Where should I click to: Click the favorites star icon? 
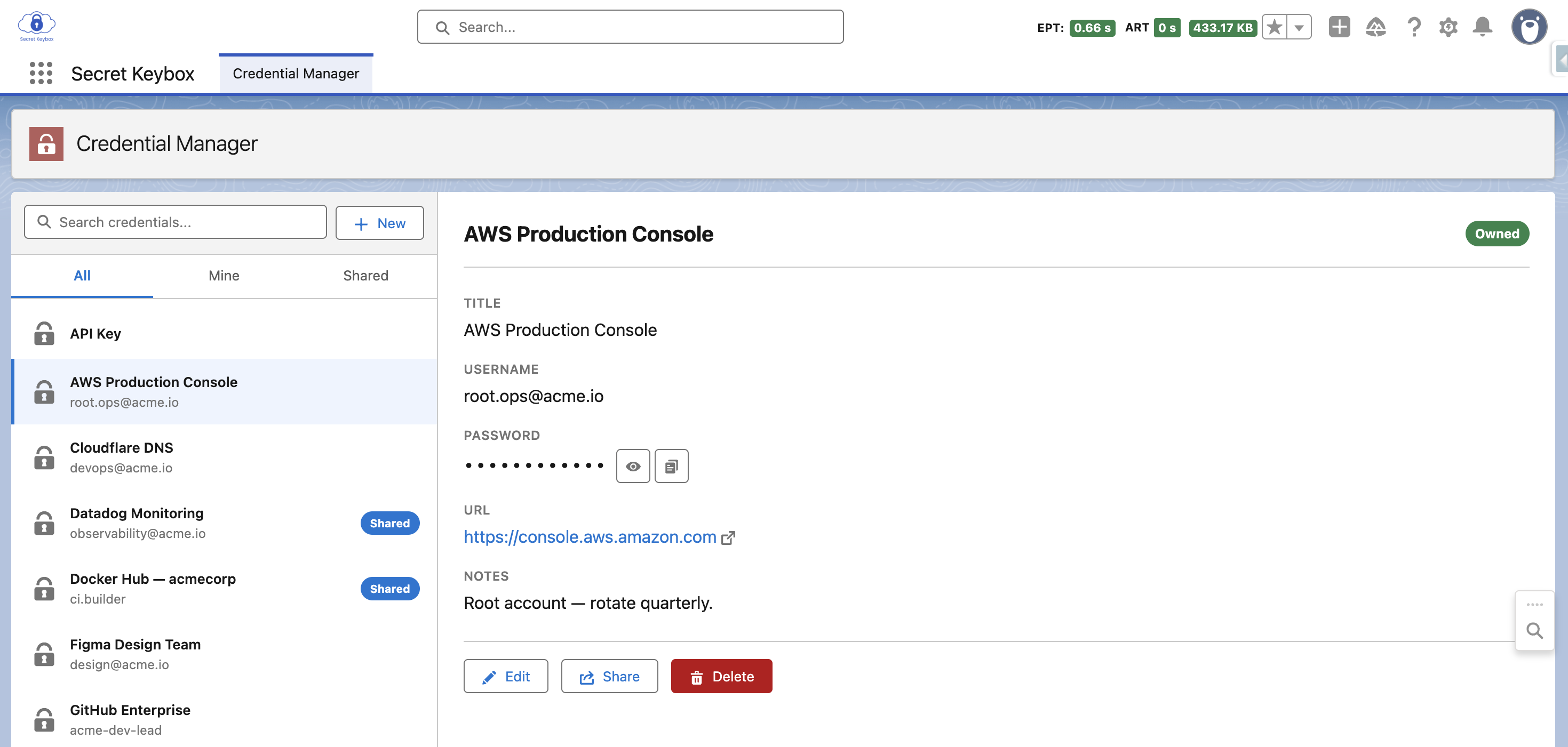tap(1274, 27)
